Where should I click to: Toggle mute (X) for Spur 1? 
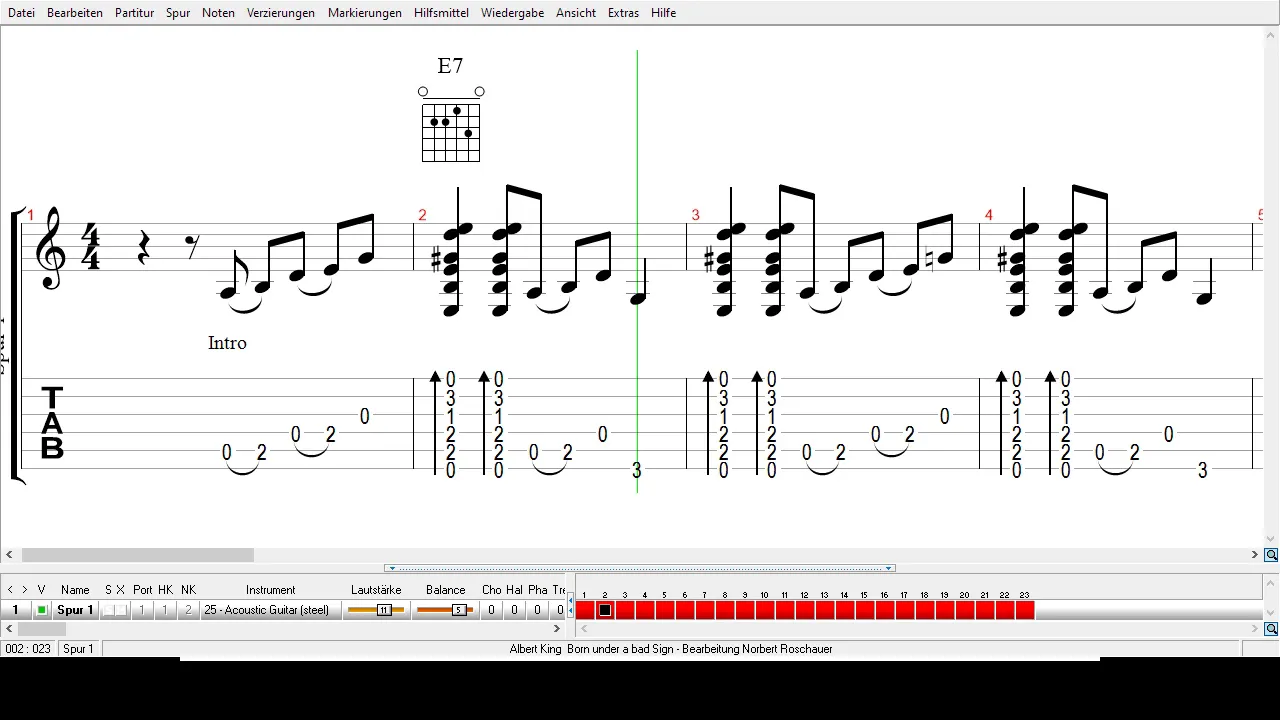click(x=122, y=610)
